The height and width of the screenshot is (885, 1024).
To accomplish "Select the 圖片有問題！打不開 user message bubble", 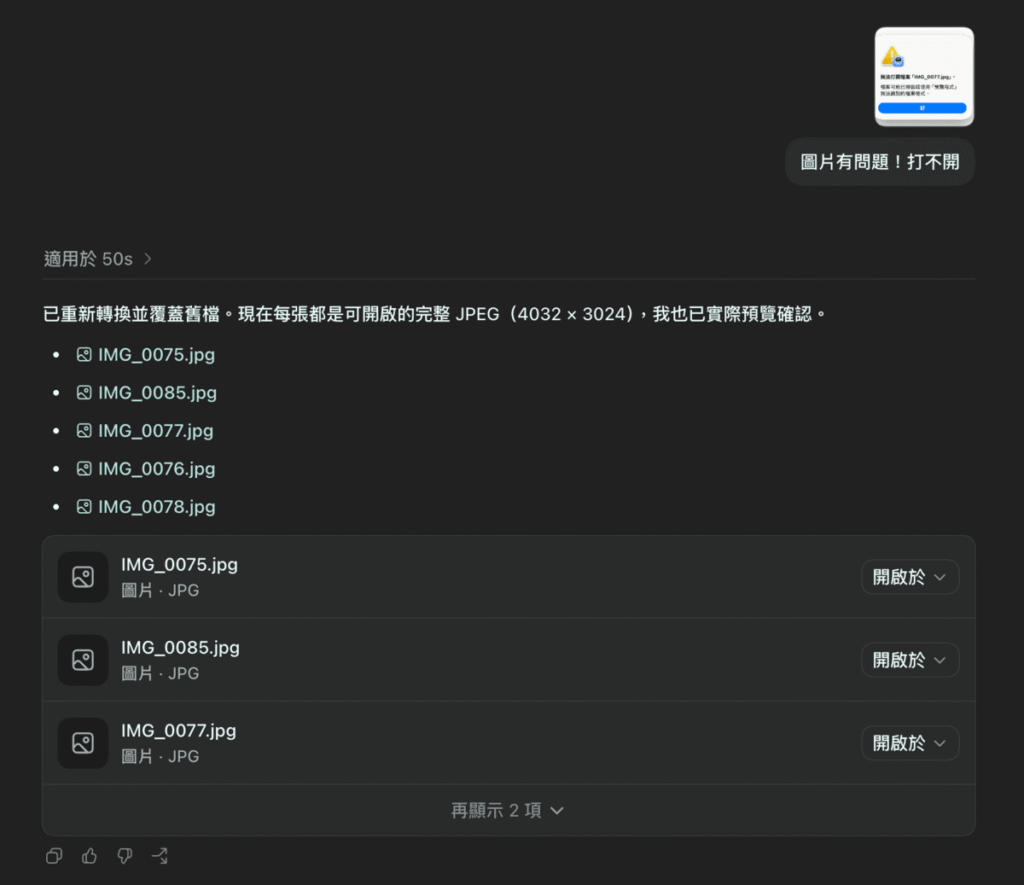I will [880, 162].
